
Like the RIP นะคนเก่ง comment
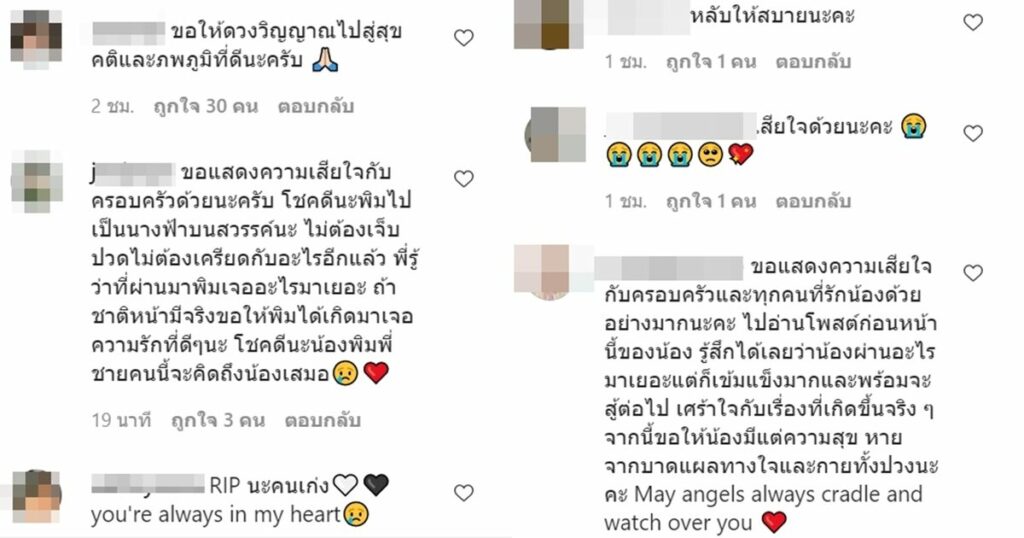click(464, 493)
